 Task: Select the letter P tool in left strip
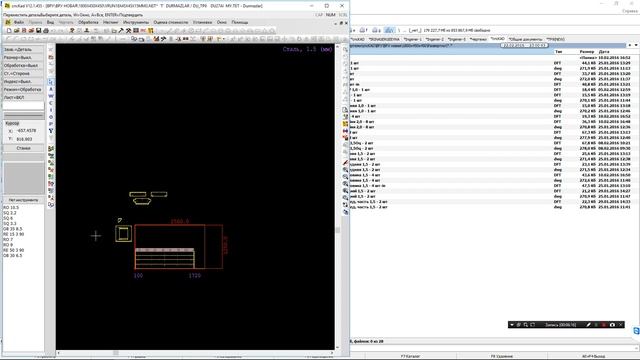(x=51, y=124)
